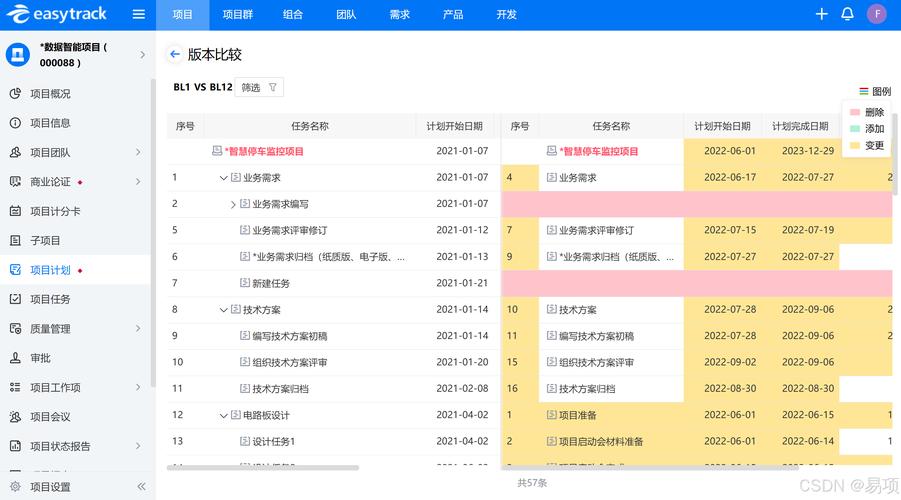
Task: Open 项目概况 in sidebar
Action: coord(50,94)
